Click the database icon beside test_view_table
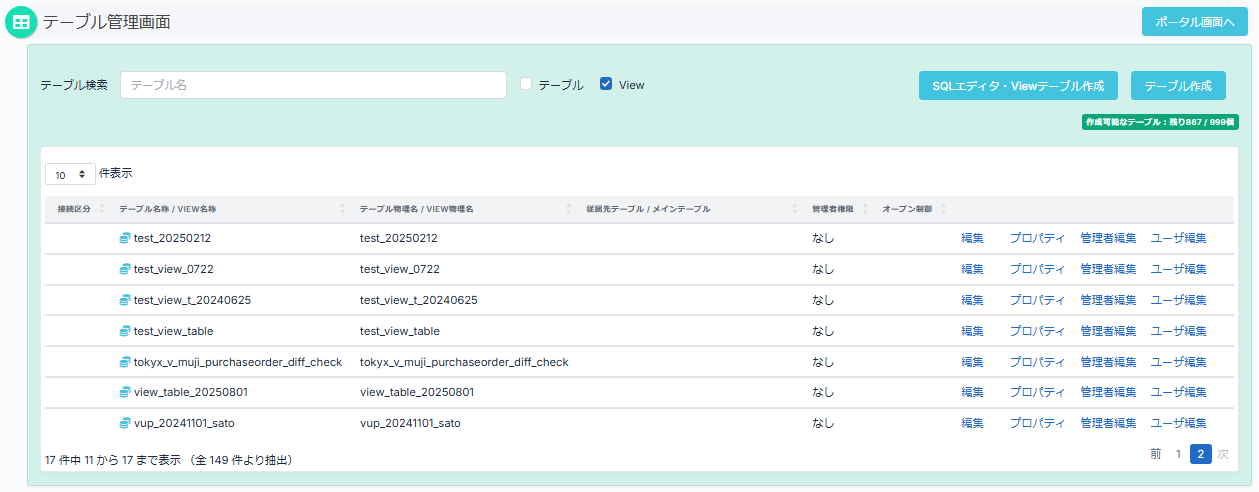The image size is (1259, 492). point(125,331)
